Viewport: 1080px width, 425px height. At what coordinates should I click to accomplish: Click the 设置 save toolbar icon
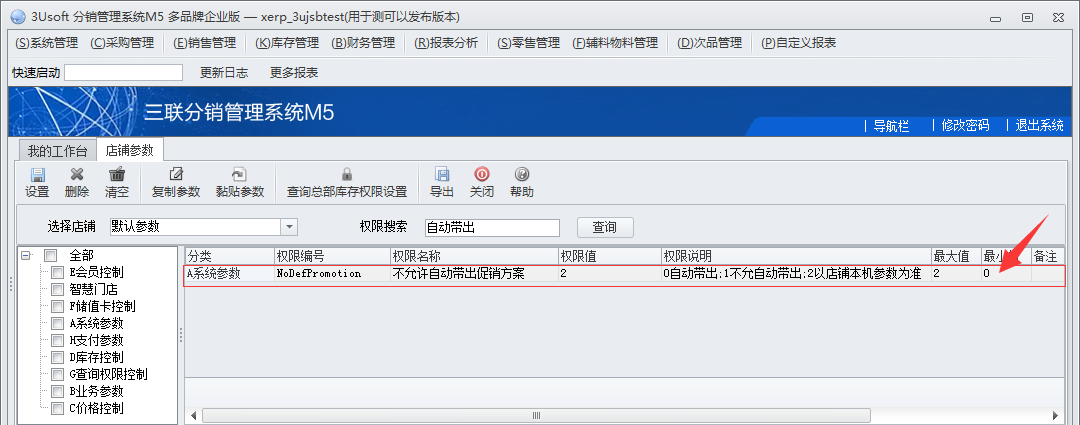(x=37, y=175)
